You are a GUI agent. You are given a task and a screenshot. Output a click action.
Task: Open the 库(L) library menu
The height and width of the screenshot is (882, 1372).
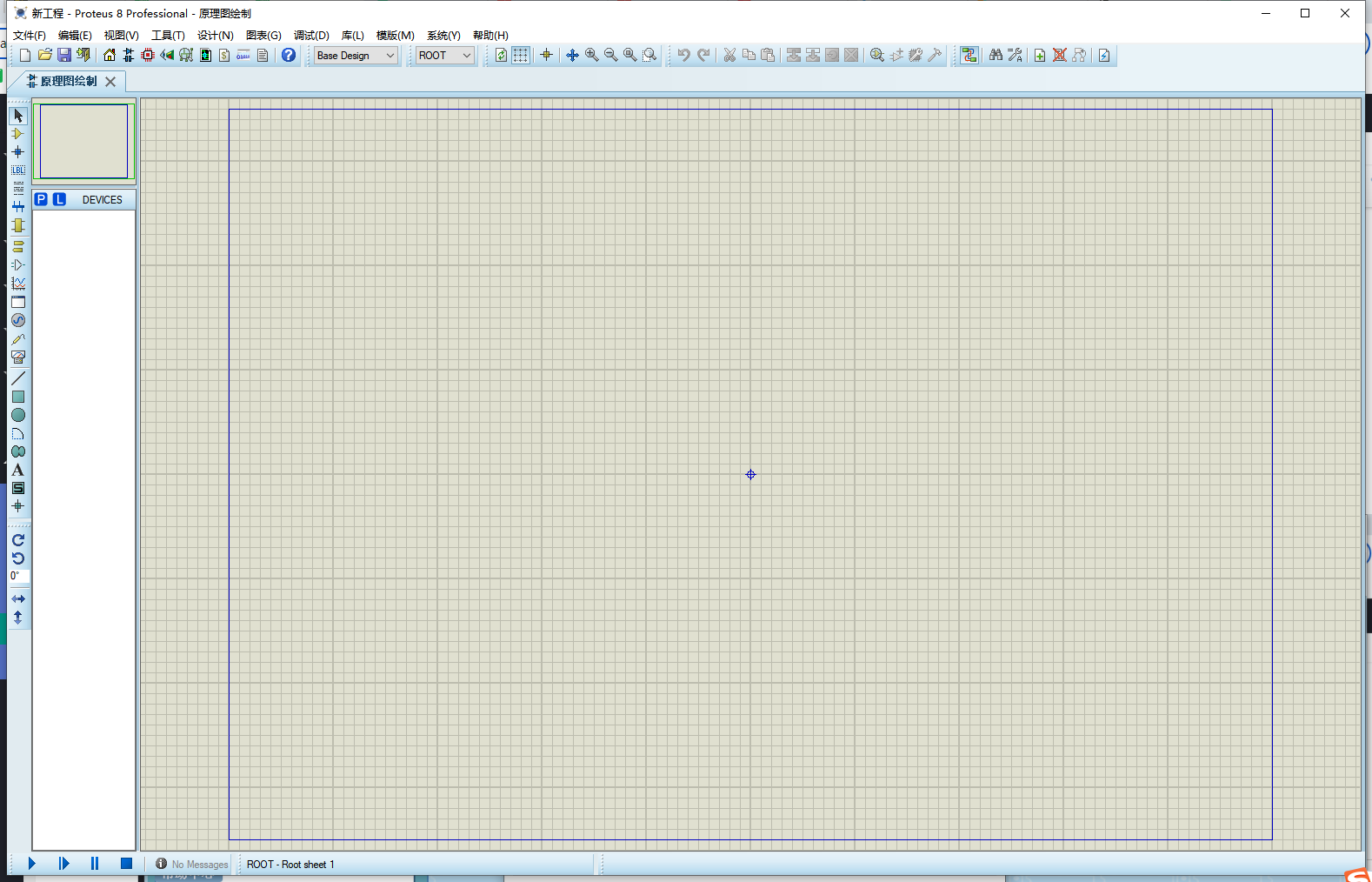[x=352, y=35]
